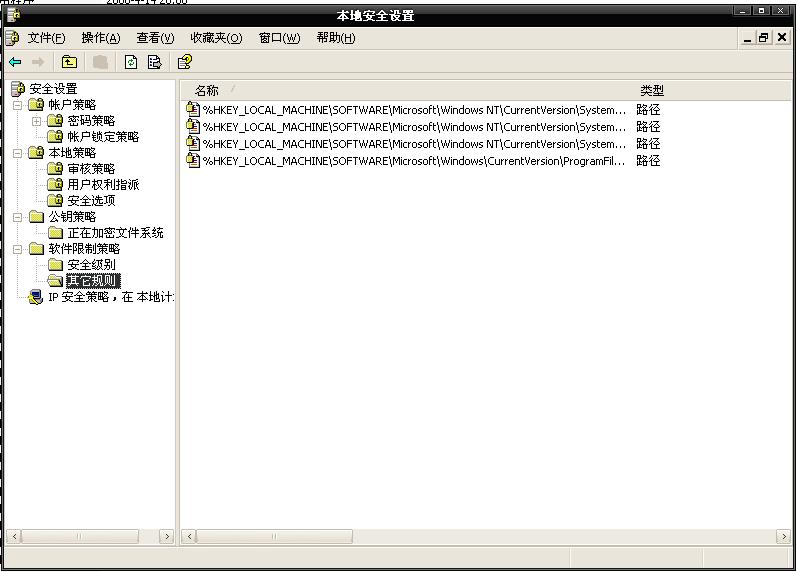Open the 窗口(W) menu

pos(279,38)
